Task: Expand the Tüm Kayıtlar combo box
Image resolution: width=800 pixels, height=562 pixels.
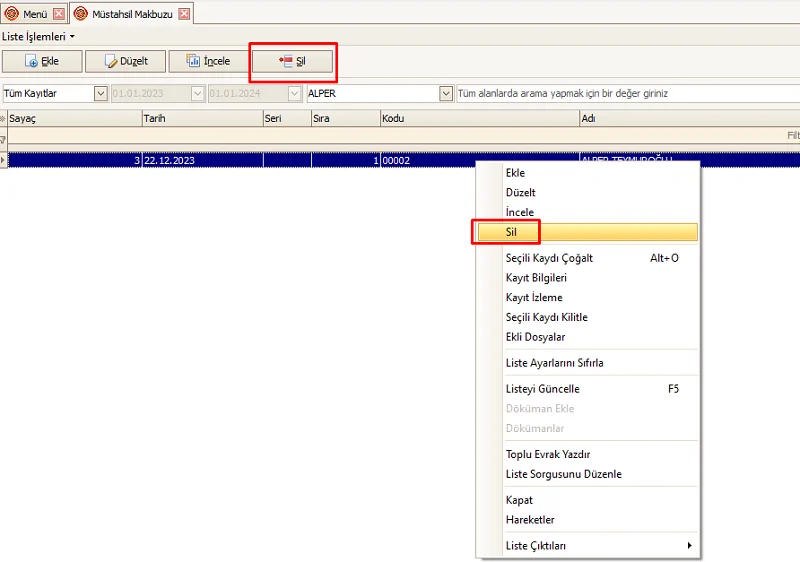Action: [100, 93]
